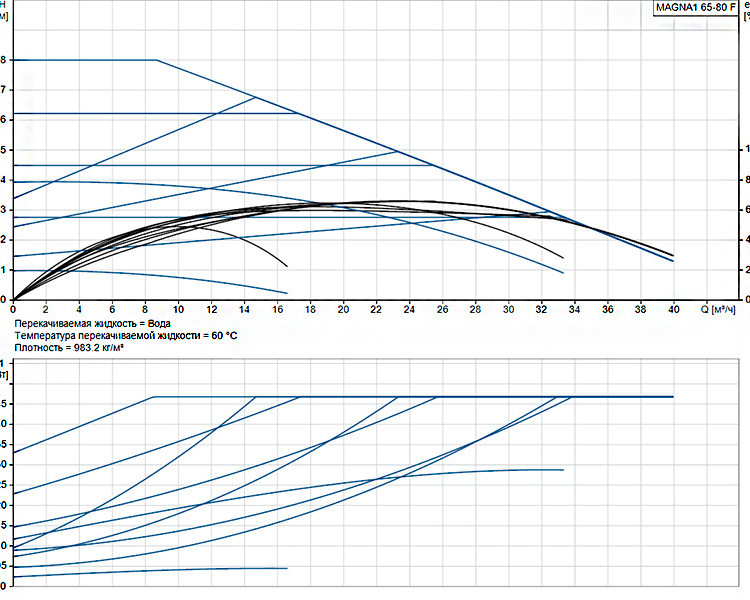750x600 pixels.
Task: Click the flow axis value 20
Action: [x=343, y=310]
